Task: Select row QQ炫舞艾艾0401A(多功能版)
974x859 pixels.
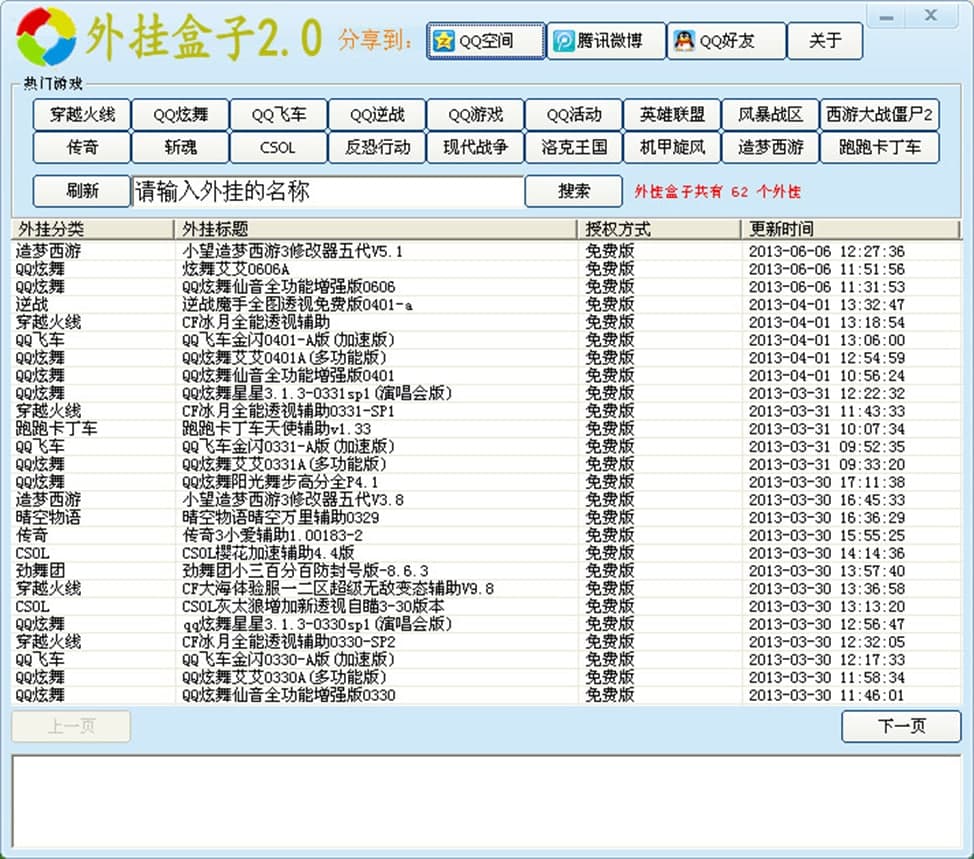Action: [486, 358]
